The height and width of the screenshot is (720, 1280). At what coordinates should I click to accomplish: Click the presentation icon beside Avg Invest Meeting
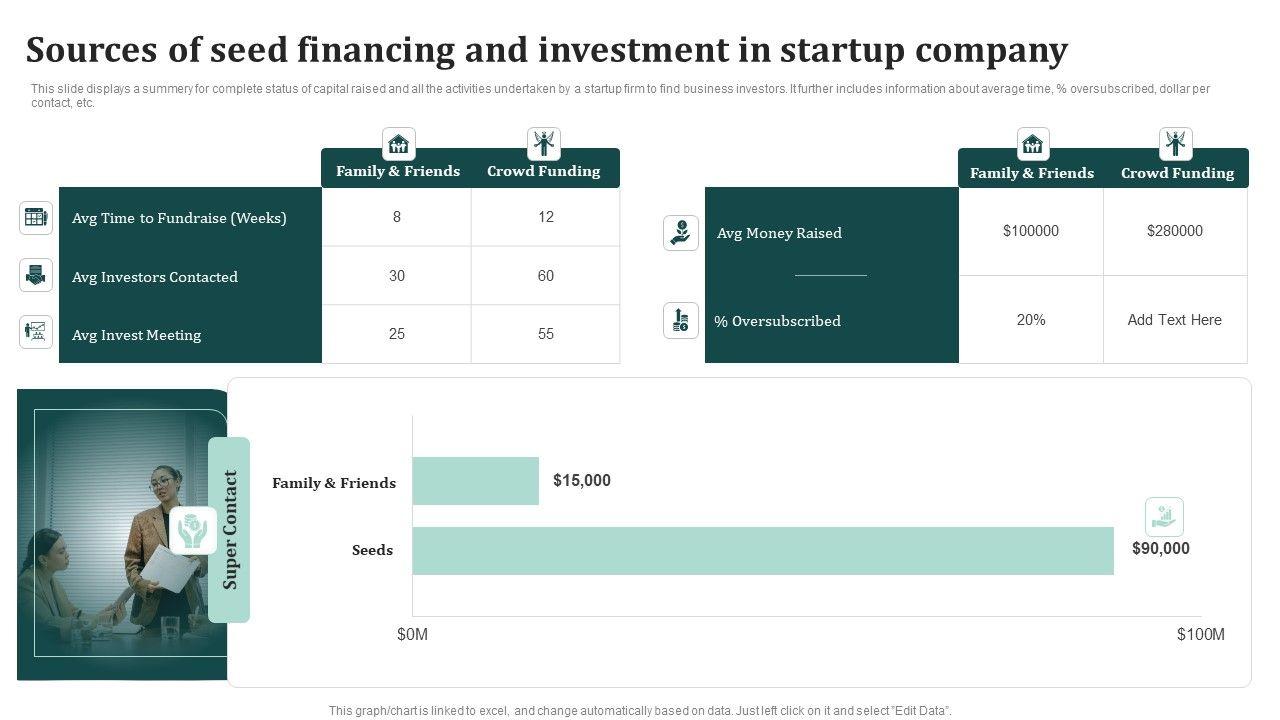pos(36,331)
